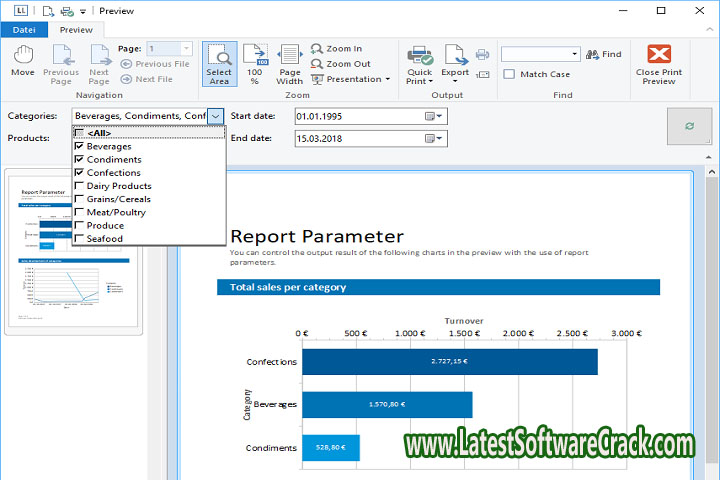
Task: Uncheck the Beverages category checkbox
Action: pyautogui.click(x=79, y=146)
